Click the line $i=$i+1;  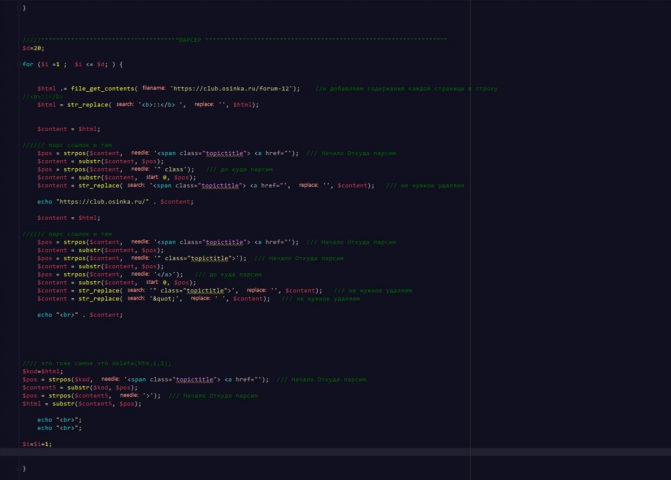(x=37, y=444)
